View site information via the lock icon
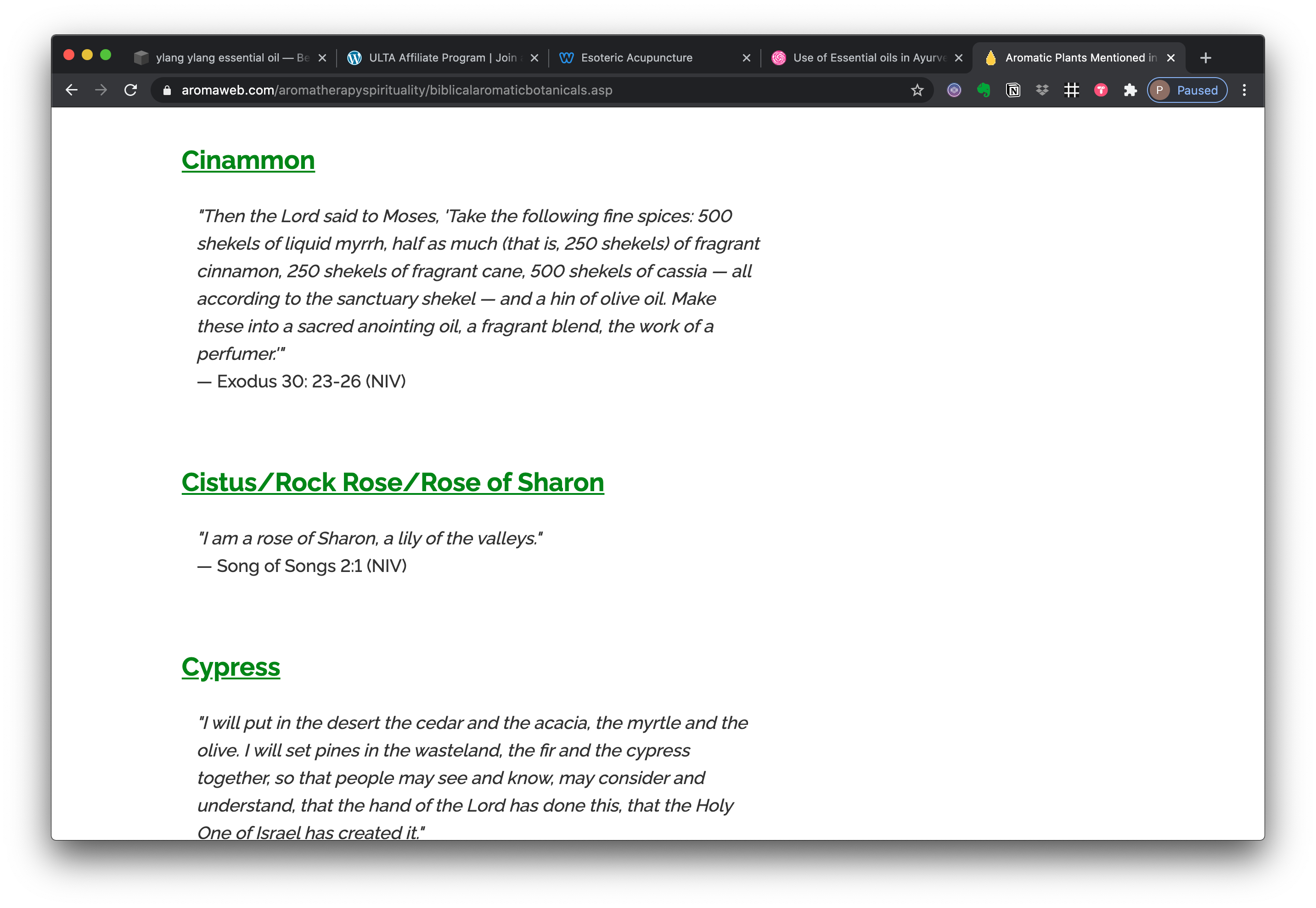 [x=167, y=90]
